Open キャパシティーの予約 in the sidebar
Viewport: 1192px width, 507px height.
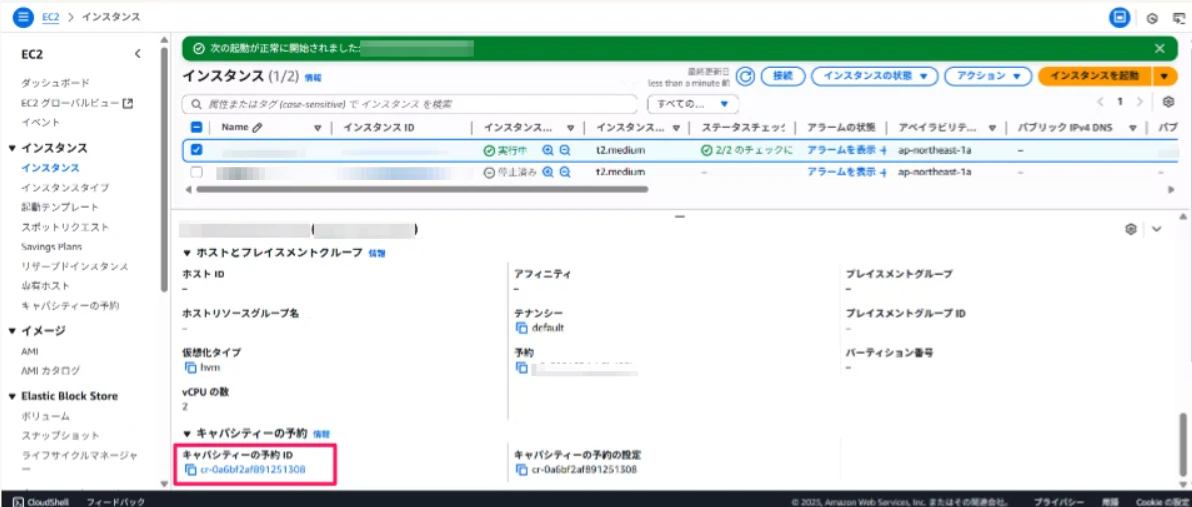pos(70,306)
